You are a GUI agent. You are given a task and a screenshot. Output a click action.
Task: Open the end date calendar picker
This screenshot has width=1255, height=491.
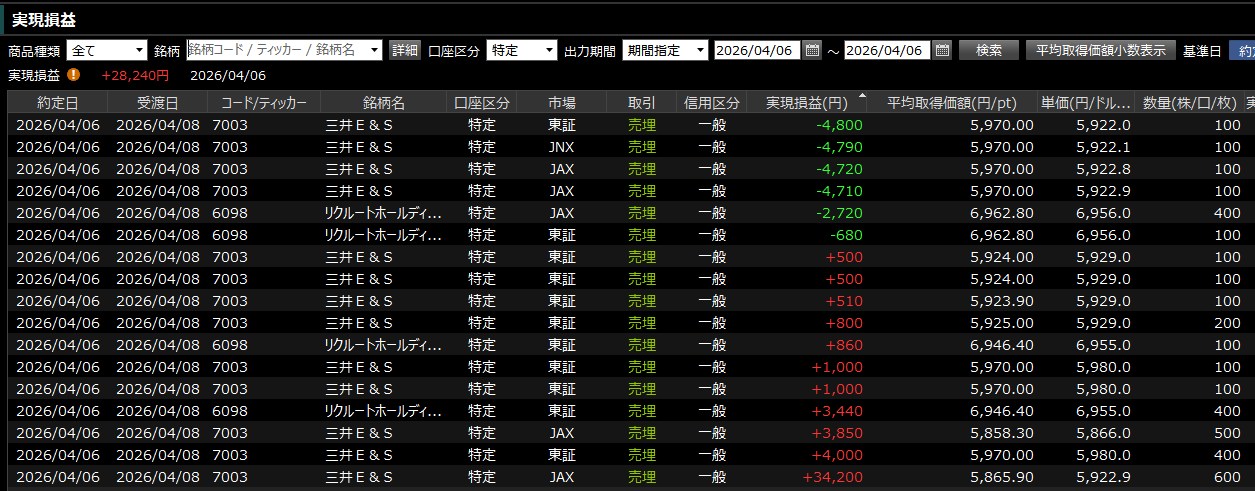(x=942, y=50)
